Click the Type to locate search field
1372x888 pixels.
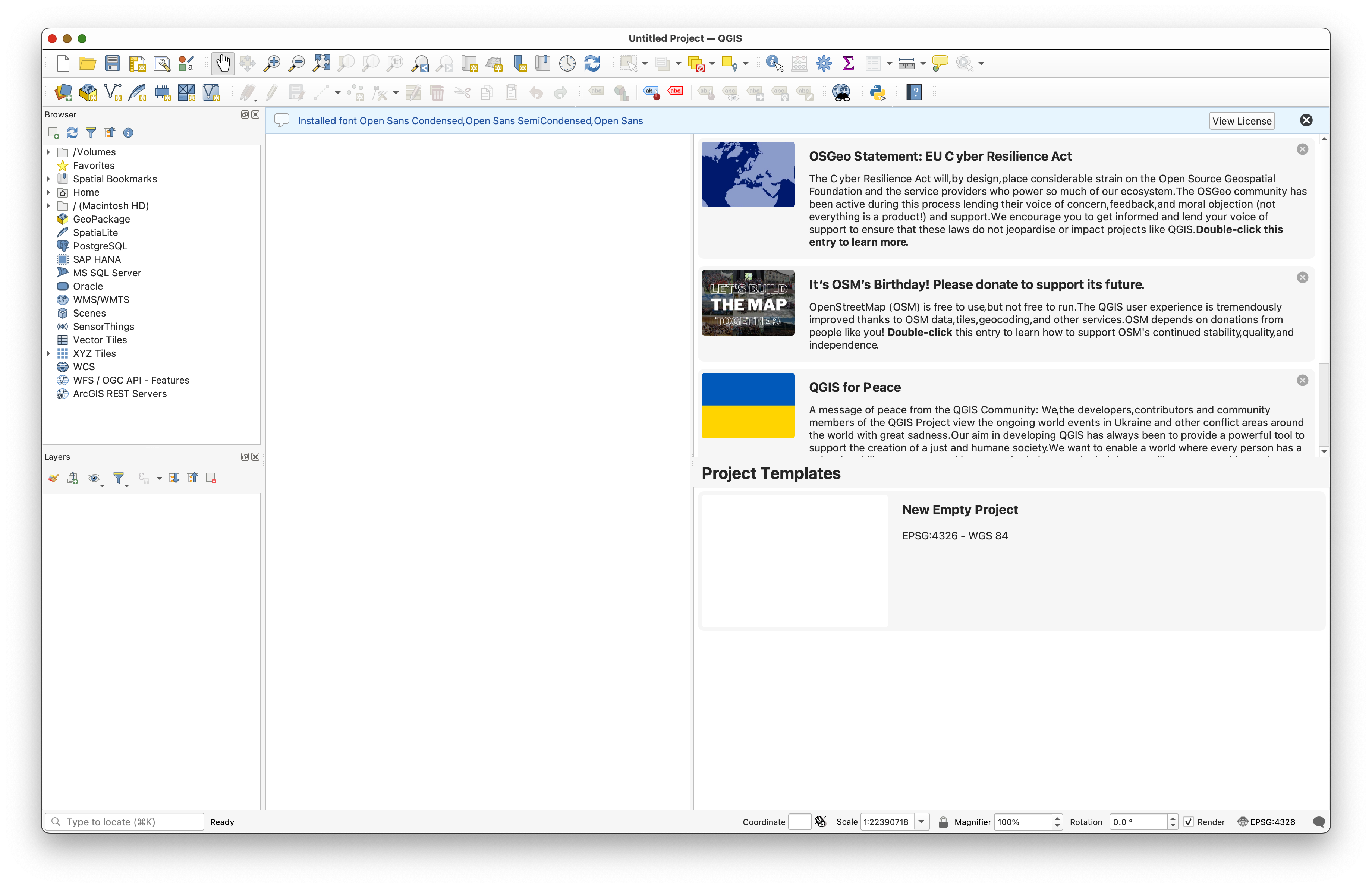(125, 822)
